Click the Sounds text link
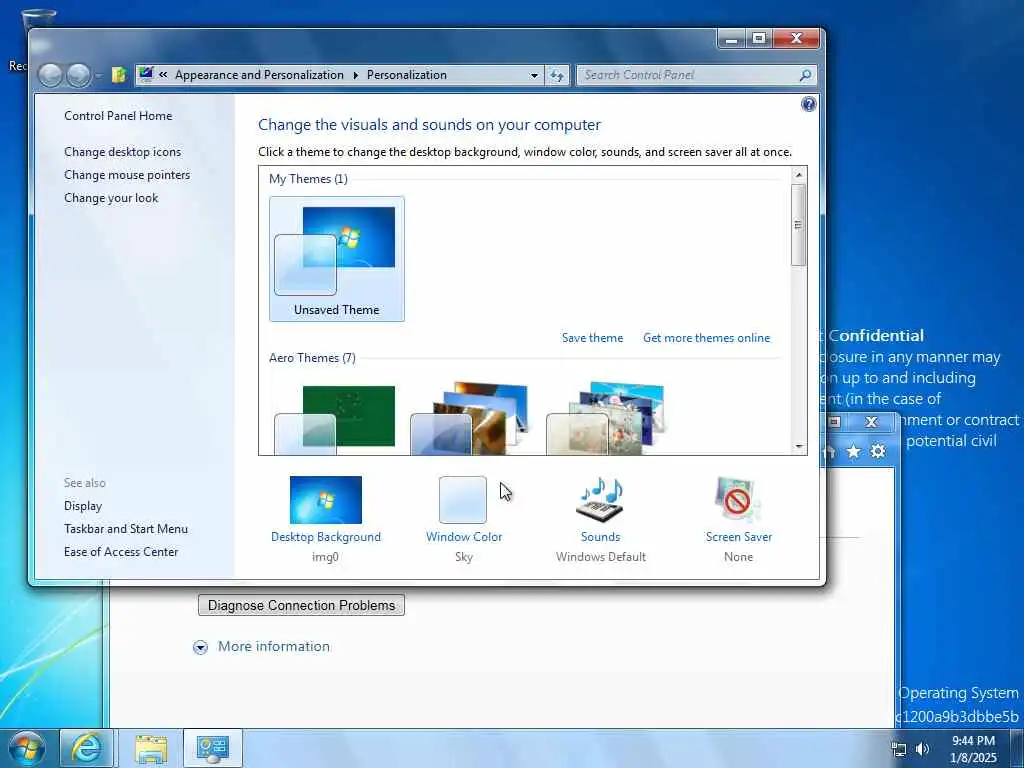This screenshot has height=768, width=1024. [600, 537]
